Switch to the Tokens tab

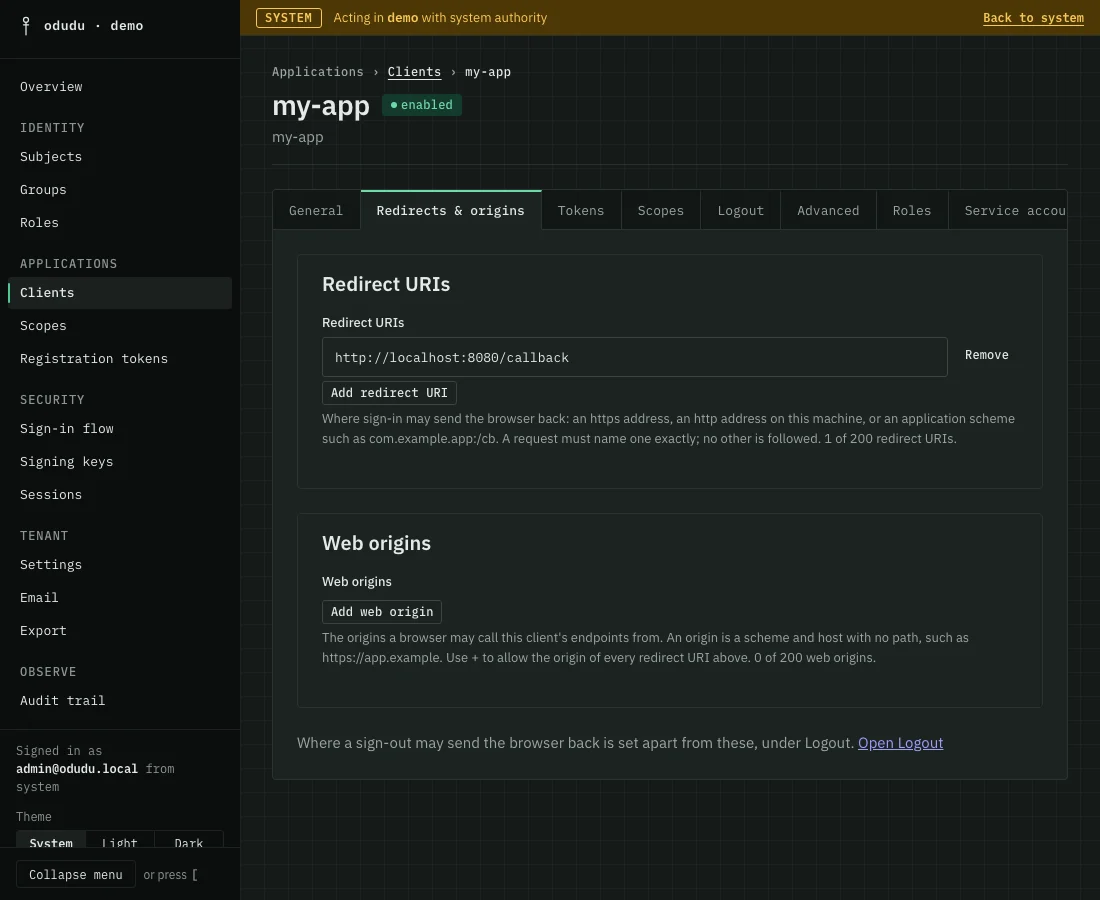tap(581, 210)
